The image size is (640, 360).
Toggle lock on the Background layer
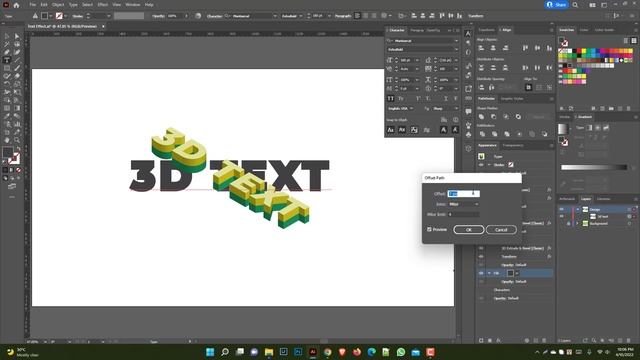pyautogui.click(x=569, y=224)
